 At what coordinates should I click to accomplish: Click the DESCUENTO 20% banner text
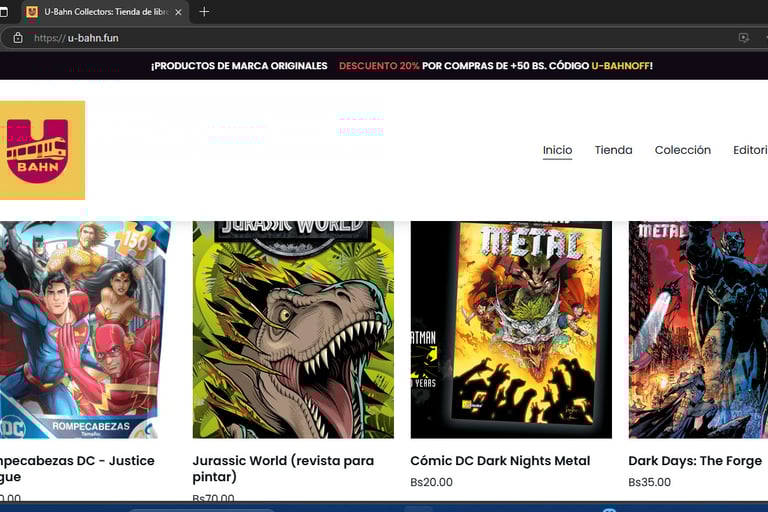tap(379, 66)
